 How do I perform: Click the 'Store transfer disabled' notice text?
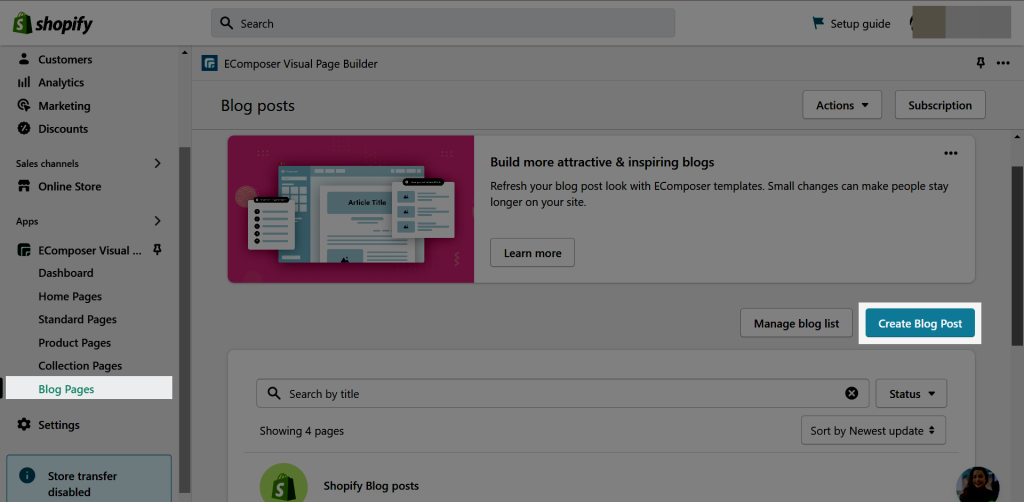click(82, 484)
